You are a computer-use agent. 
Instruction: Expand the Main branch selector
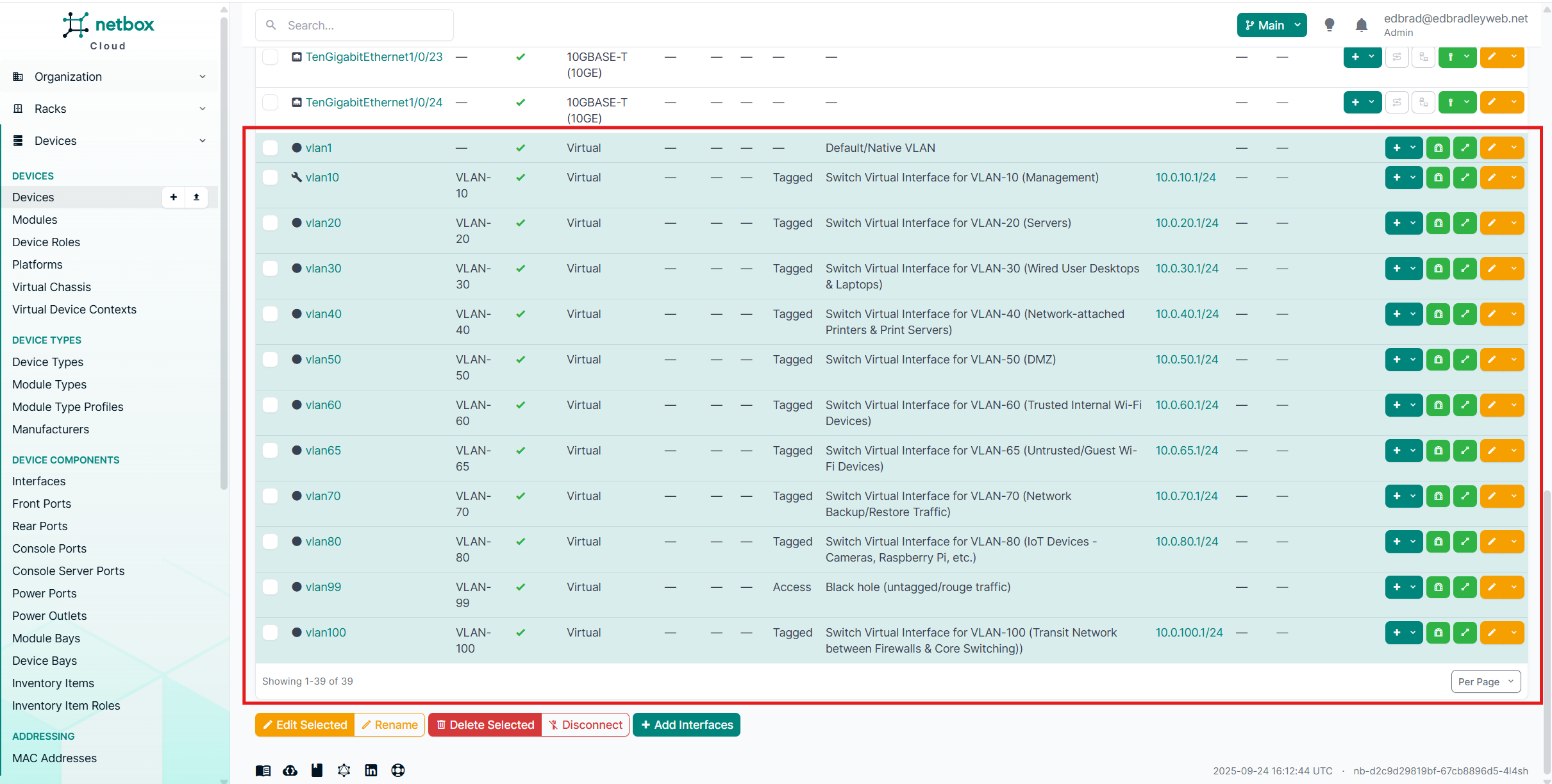pos(1272,25)
